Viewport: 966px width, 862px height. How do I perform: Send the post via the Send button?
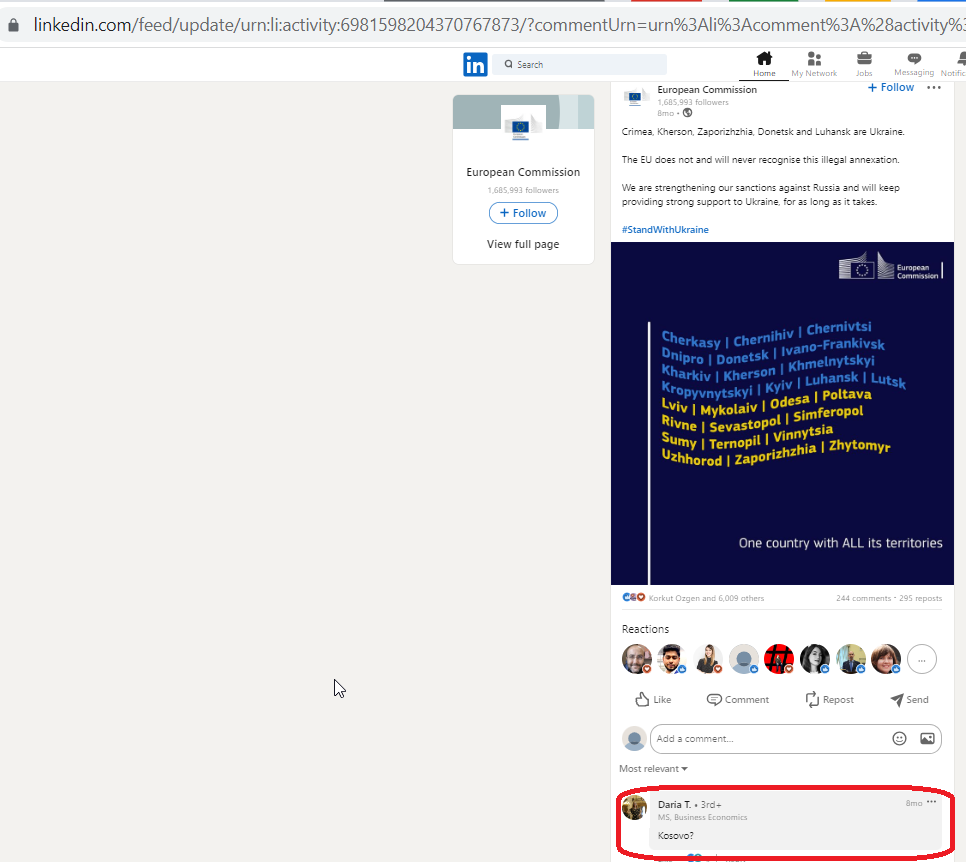click(909, 699)
